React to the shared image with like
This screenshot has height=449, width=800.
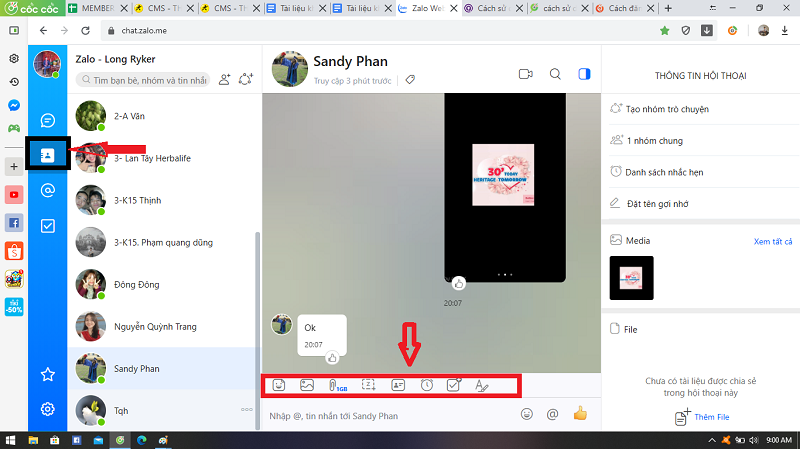[459, 283]
